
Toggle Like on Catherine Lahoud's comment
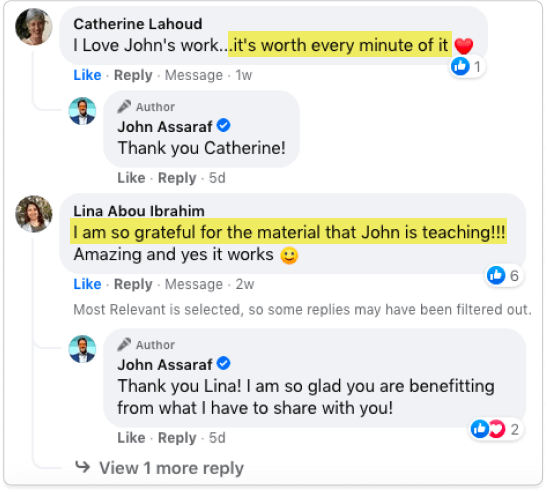pyautogui.click(x=87, y=75)
